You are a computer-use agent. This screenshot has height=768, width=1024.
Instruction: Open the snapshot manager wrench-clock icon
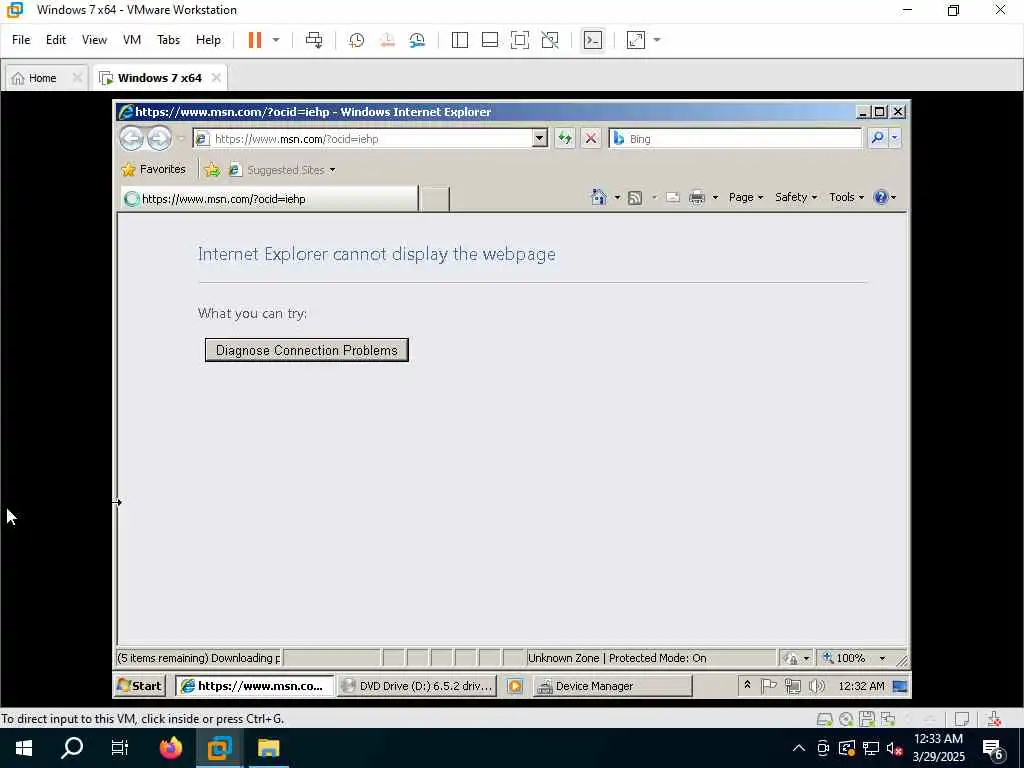tap(417, 40)
